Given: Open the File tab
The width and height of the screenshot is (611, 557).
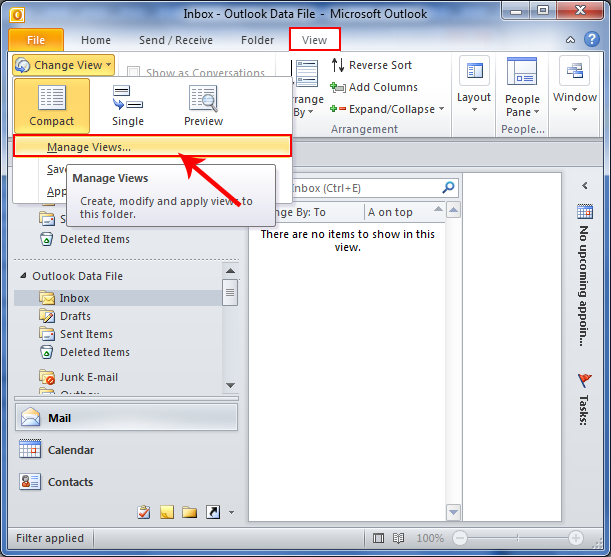Looking at the screenshot, I should pyautogui.click(x=36, y=40).
